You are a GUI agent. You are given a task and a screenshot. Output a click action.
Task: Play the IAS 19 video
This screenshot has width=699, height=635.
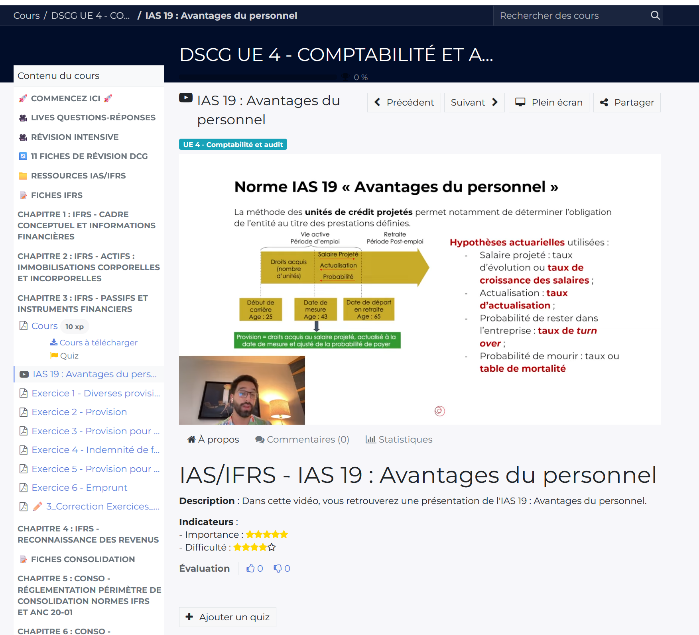pyautogui.click(x=419, y=289)
